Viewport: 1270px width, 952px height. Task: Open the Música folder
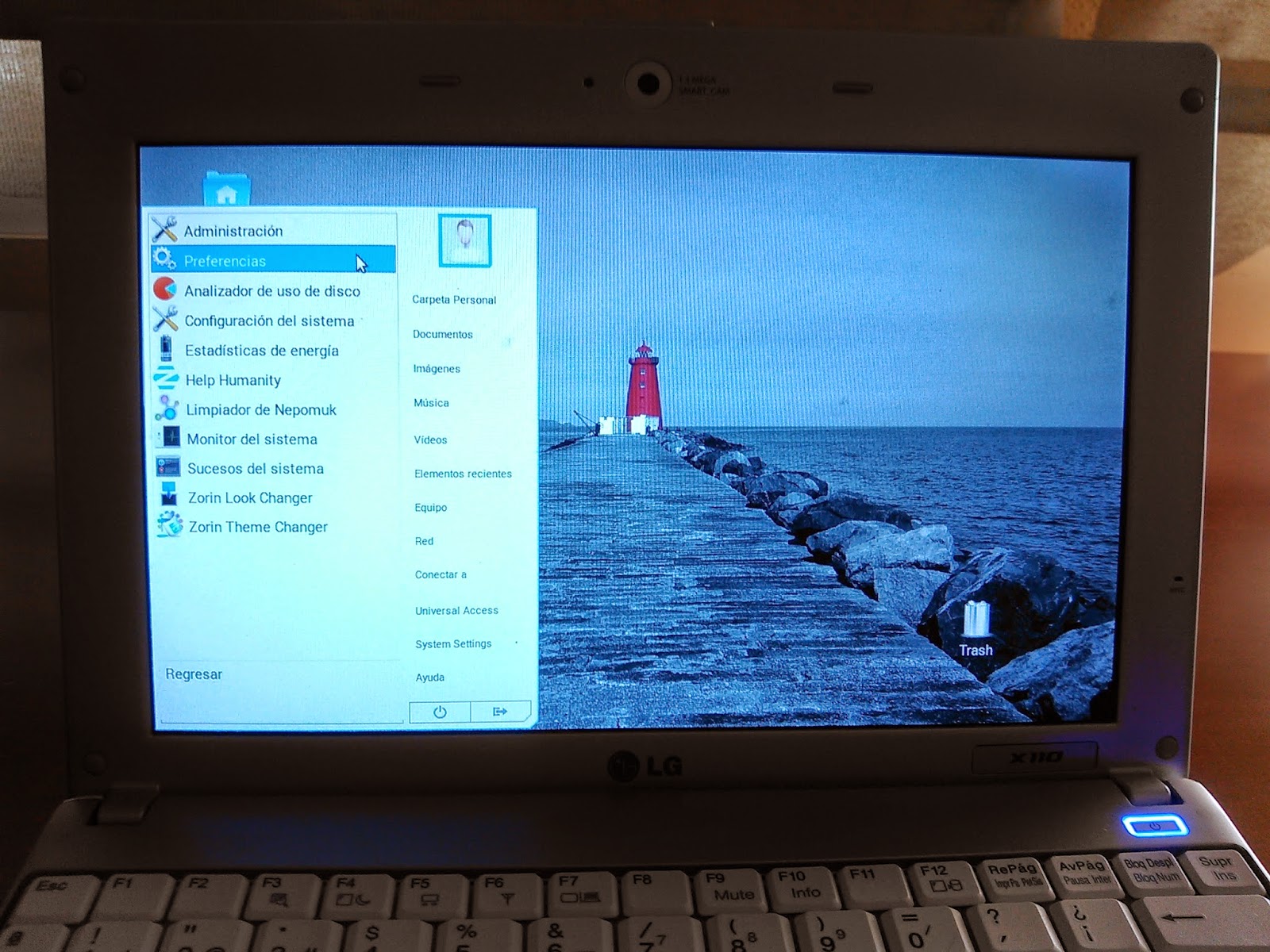(x=431, y=403)
